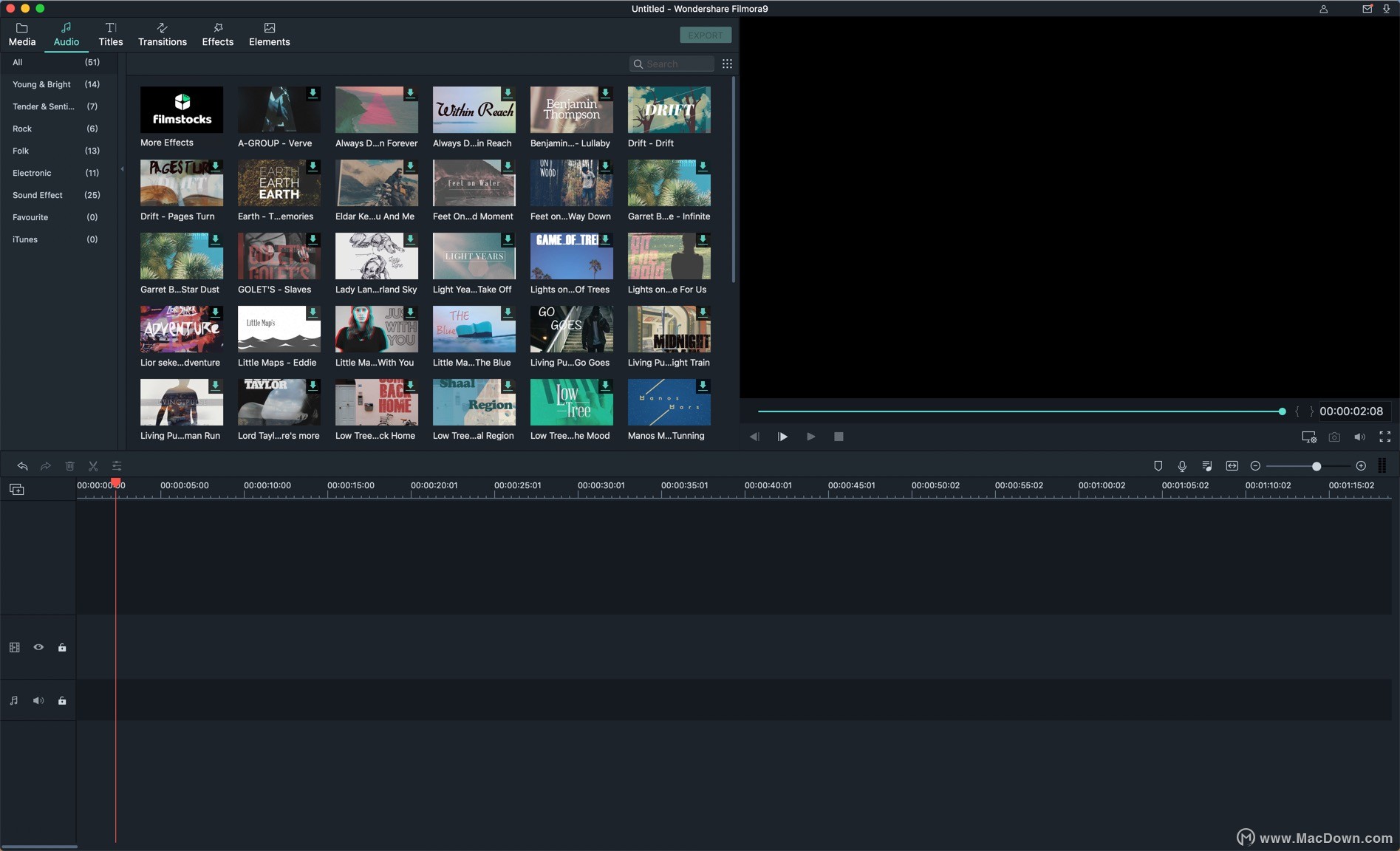Open the track height options grid icon
1400x851 pixels.
pyautogui.click(x=1382, y=465)
